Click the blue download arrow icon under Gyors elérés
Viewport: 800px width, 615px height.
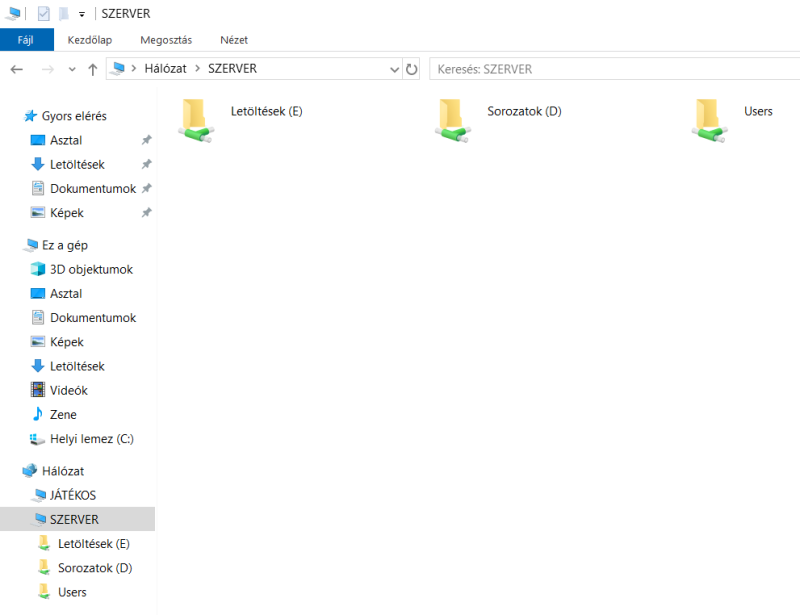click(38, 164)
